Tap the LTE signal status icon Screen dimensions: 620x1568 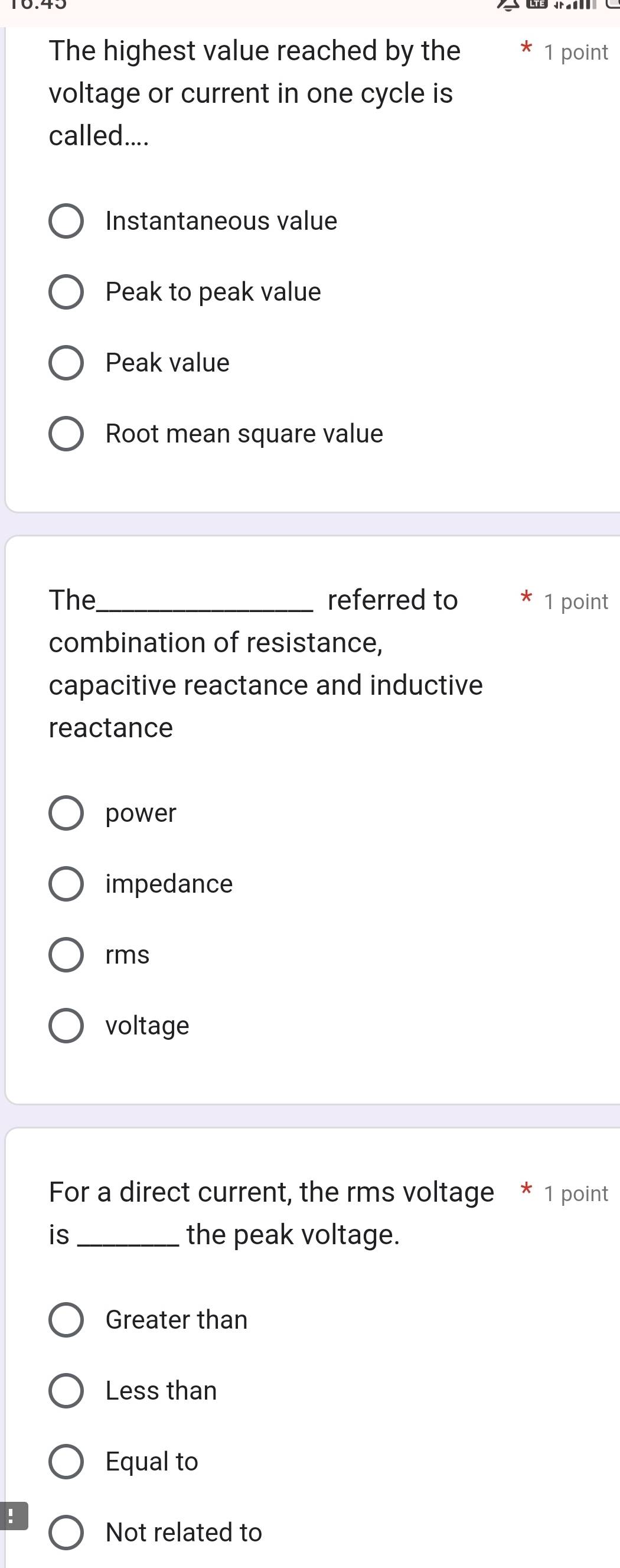536,5
